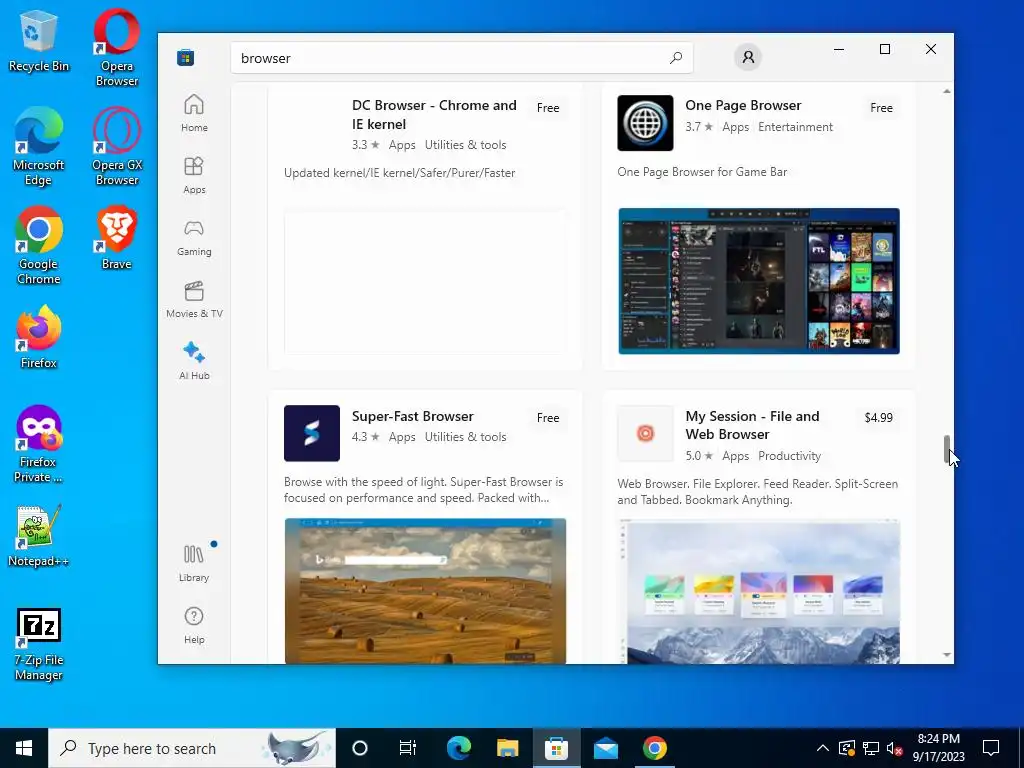Viewport: 1024px width, 768px height.
Task: Click the My Session screenshot thumbnail
Action: [x=759, y=591]
